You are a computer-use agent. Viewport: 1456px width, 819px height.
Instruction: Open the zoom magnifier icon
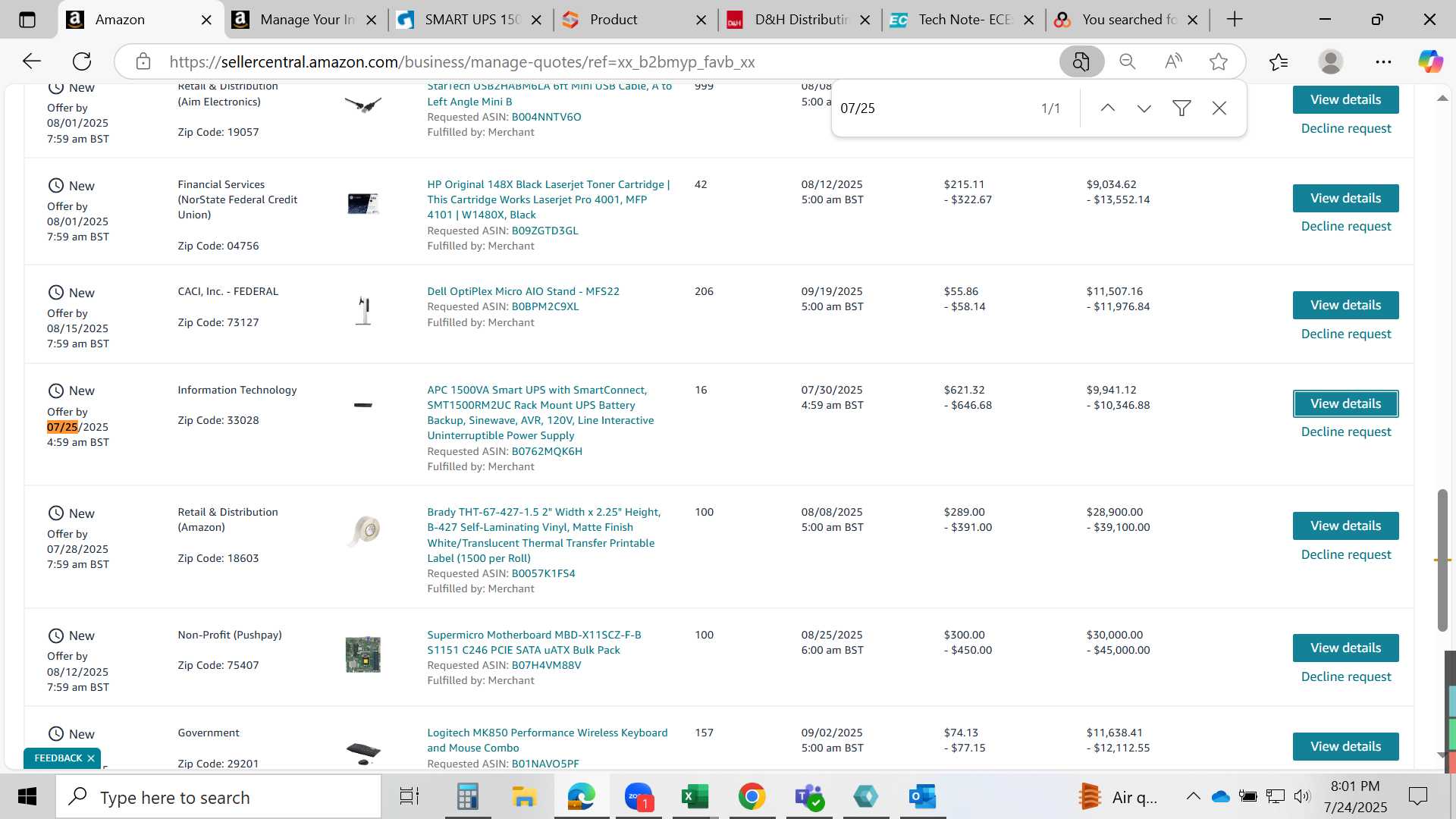1128,61
